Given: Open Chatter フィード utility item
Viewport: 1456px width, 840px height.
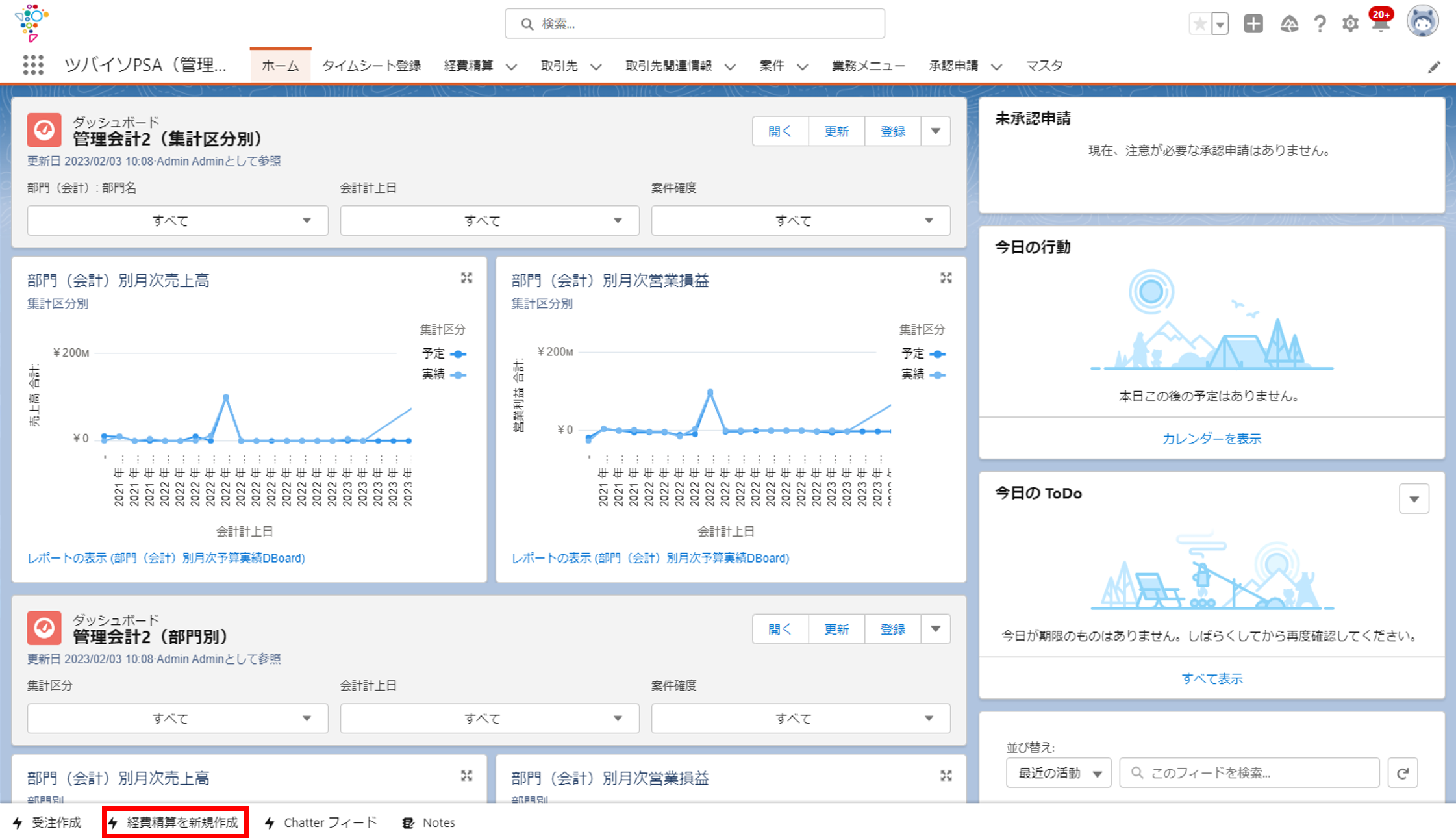Looking at the screenshot, I should 321,822.
